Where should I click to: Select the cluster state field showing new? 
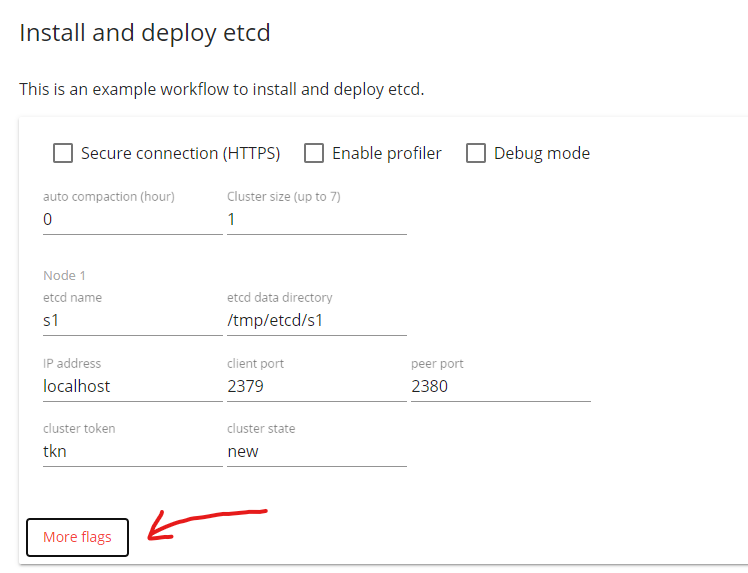(x=317, y=451)
